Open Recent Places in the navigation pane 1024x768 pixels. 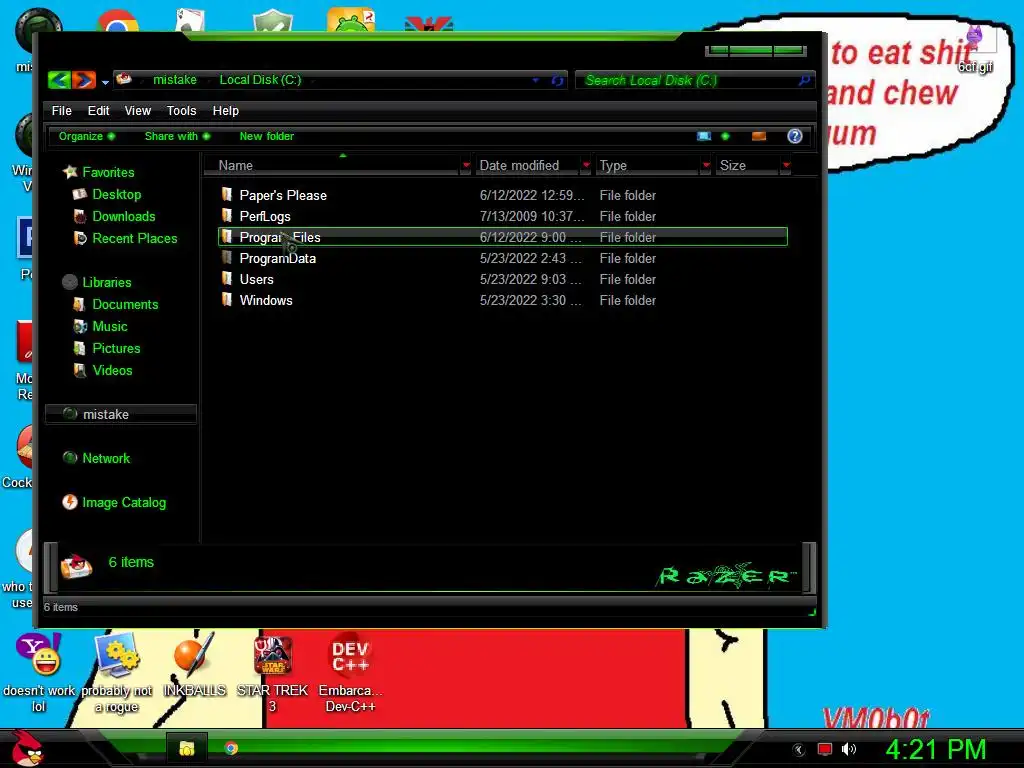tap(135, 238)
